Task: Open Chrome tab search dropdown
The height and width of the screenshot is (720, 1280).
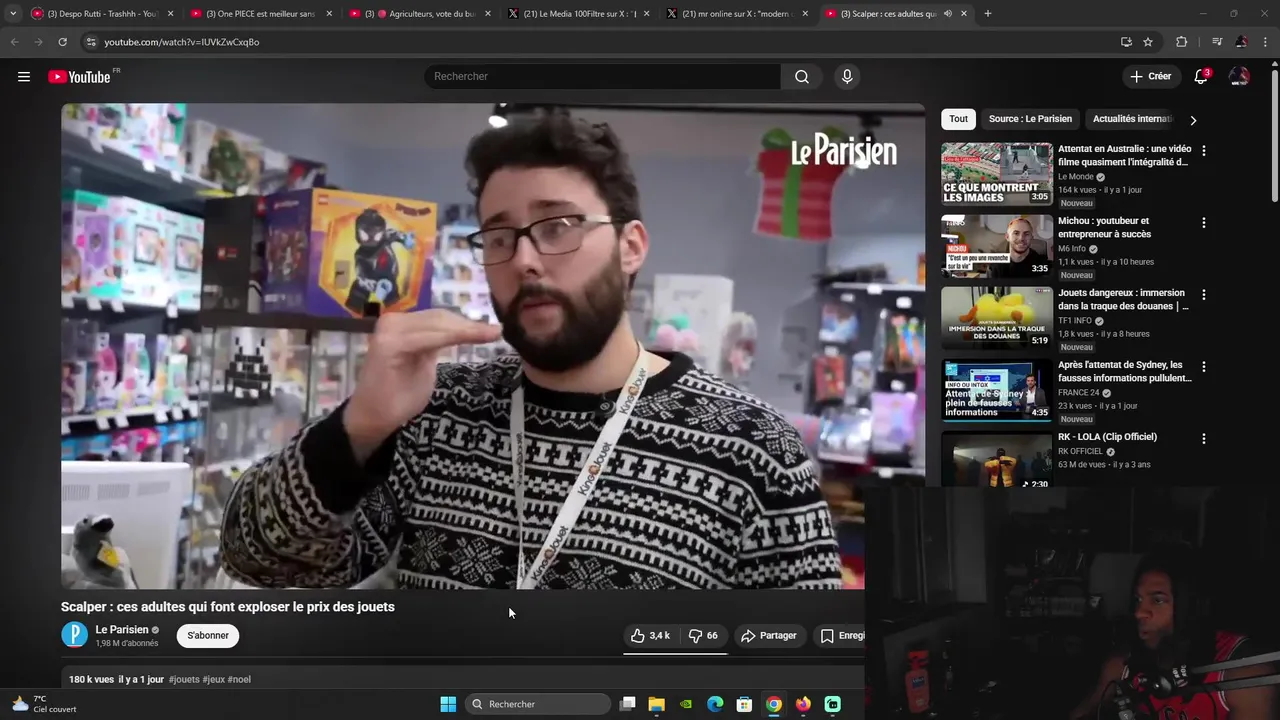Action: coord(12,14)
